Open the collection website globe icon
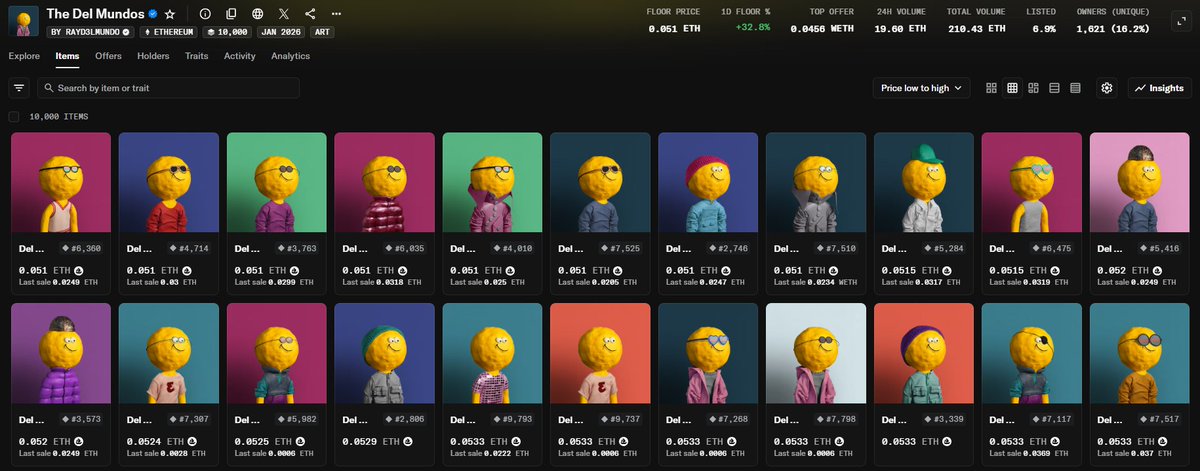 (x=258, y=15)
